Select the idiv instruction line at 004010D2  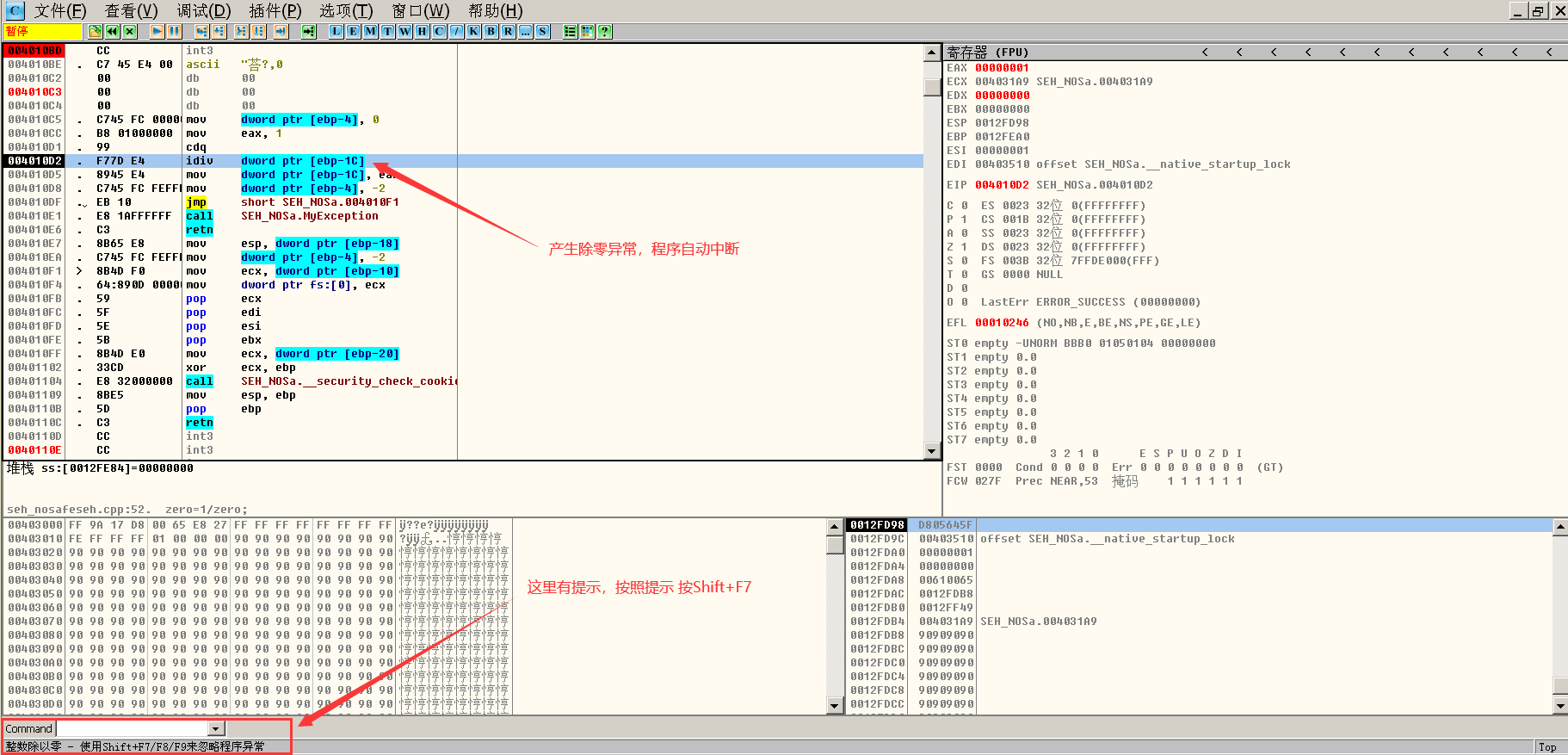click(200, 161)
